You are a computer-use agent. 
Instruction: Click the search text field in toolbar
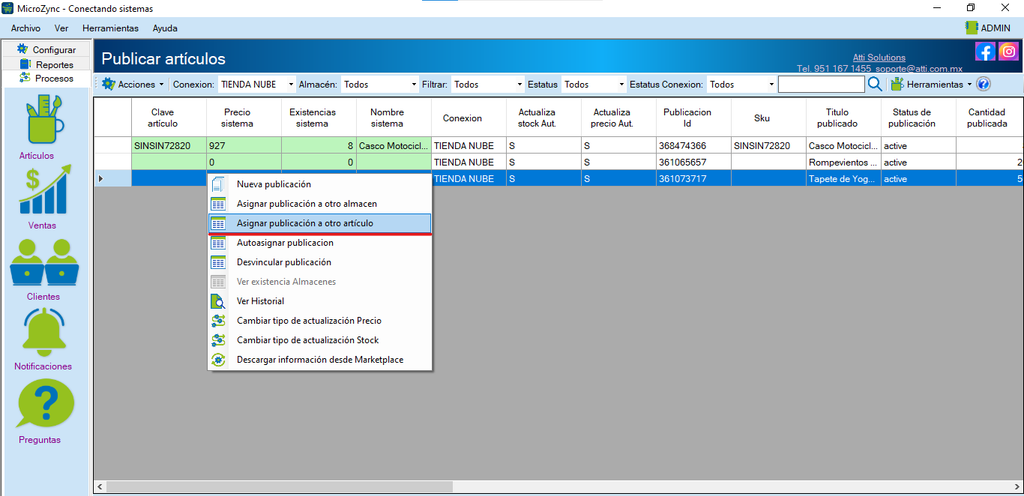[x=821, y=84]
